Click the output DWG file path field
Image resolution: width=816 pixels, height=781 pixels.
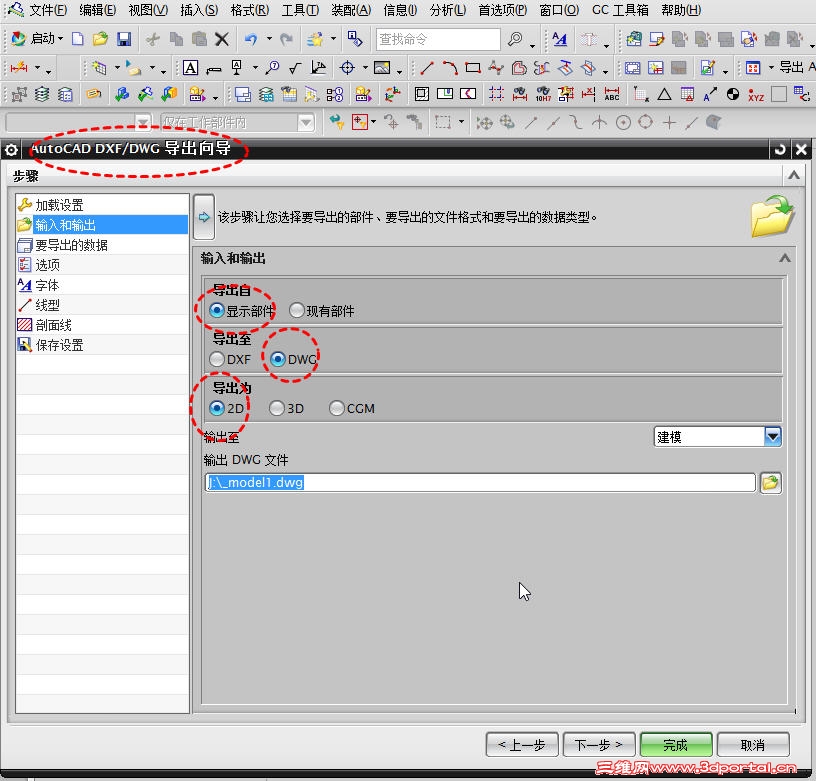coord(480,482)
